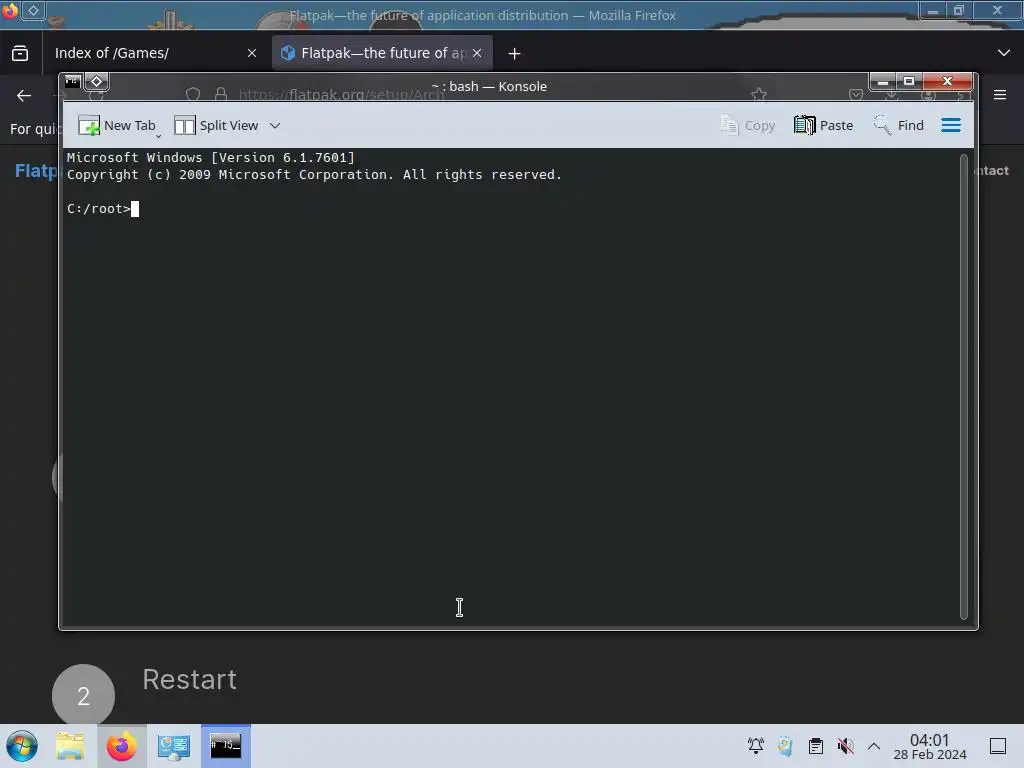Expand hidden system tray icons
The height and width of the screenshot is (768, 1024).
pyautogui.click(x=874, y=746)
